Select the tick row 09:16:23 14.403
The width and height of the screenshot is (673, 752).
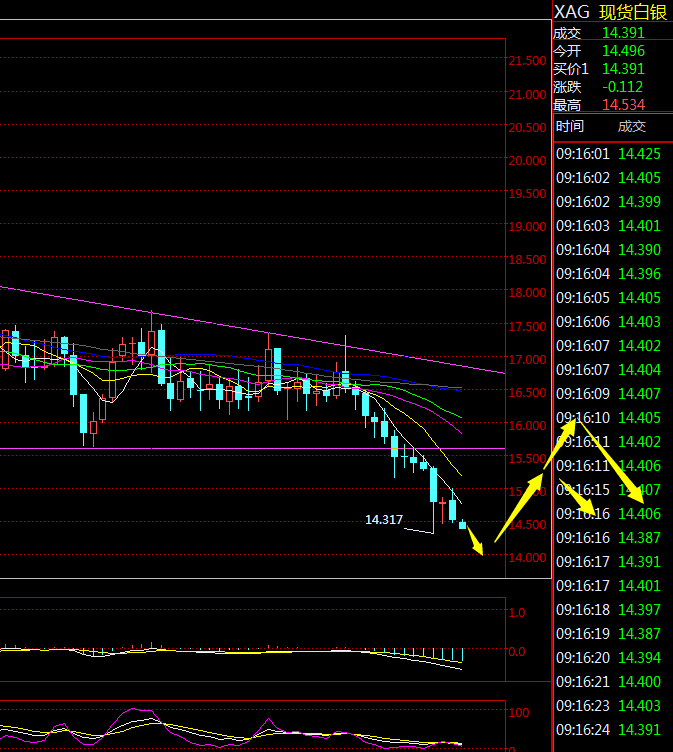pos(608,705)
